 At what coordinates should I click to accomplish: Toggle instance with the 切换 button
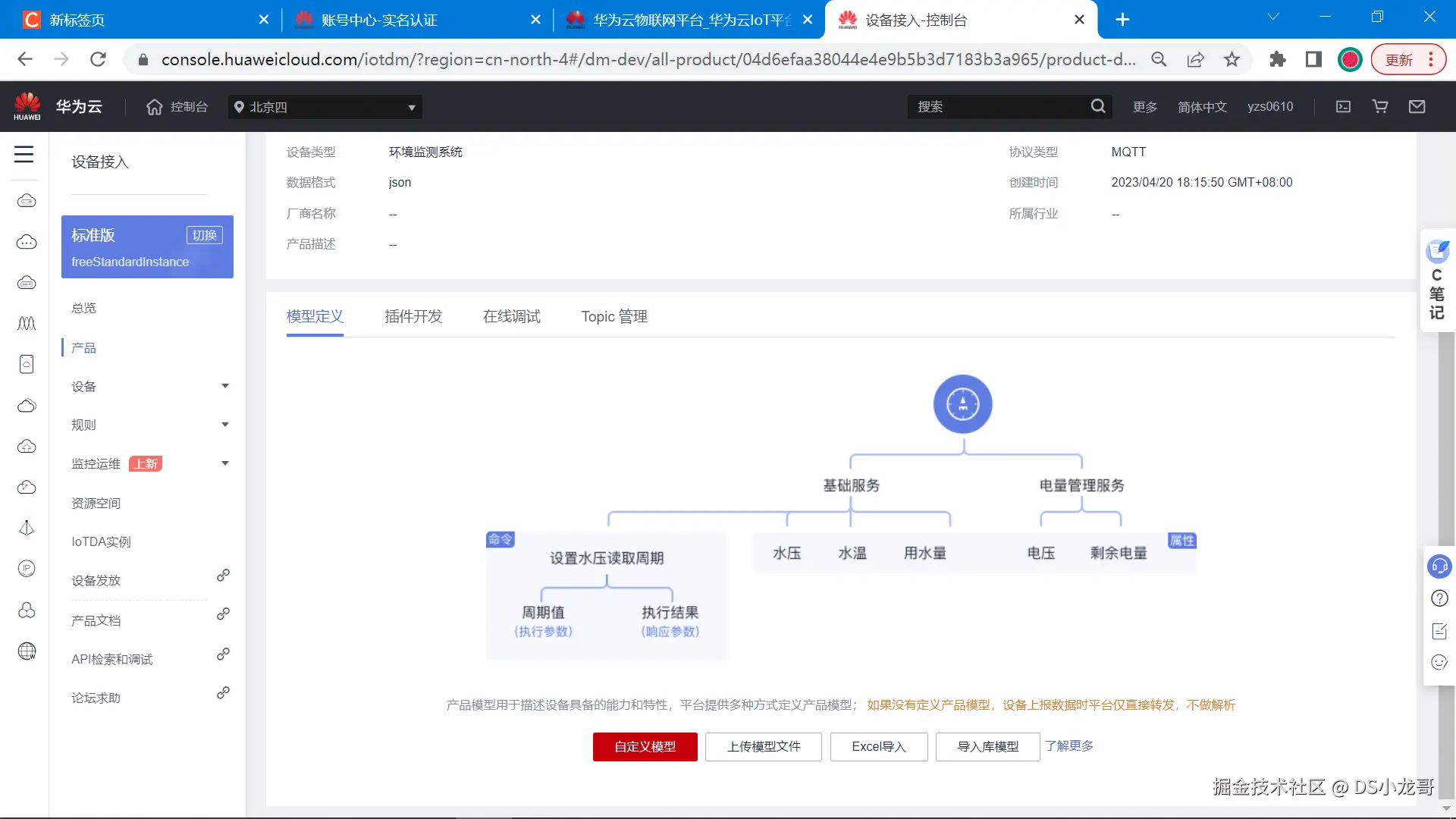[x=204, y=235]
